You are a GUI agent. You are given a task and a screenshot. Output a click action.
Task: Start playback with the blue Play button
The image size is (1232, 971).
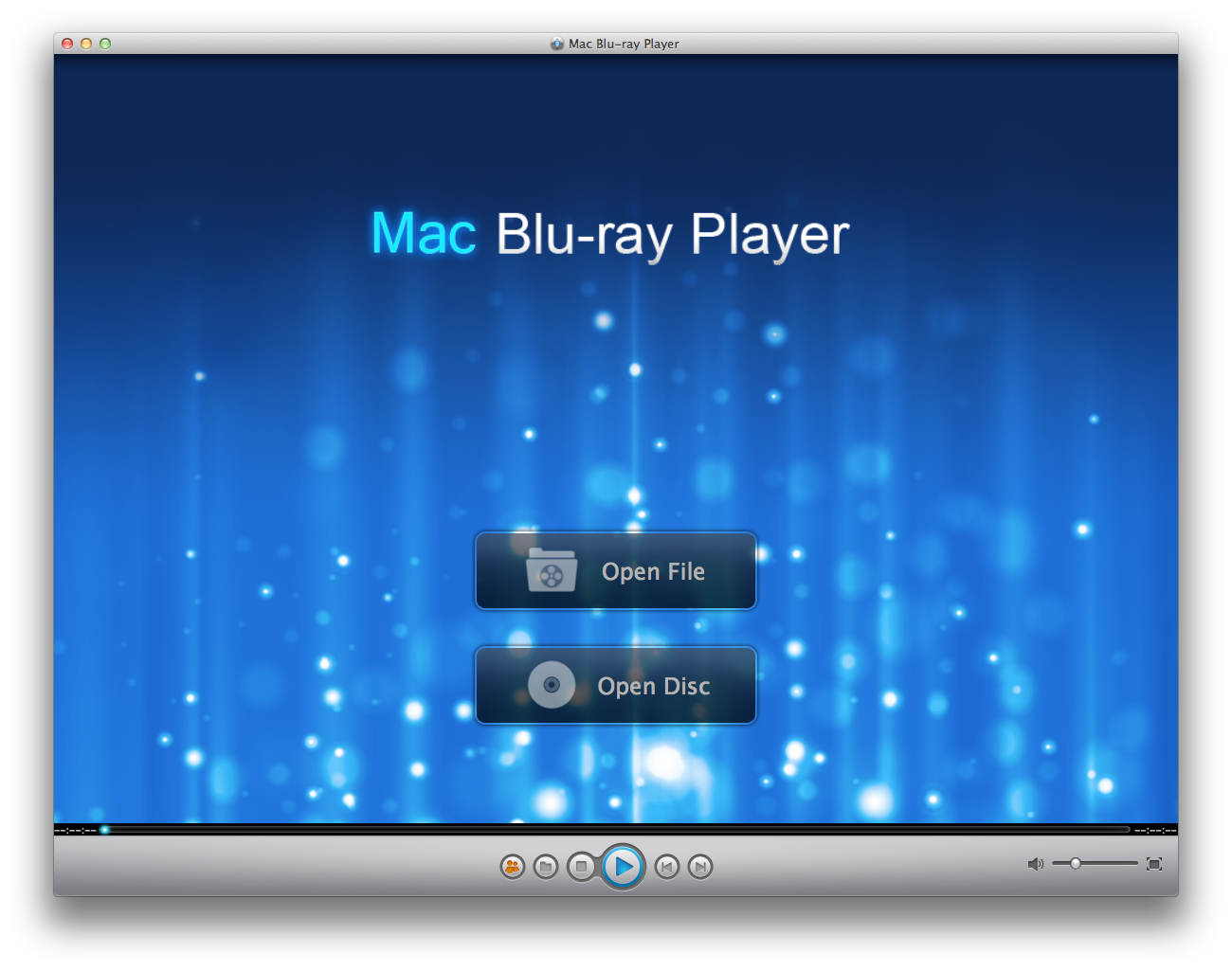pyautogui.click(x=623, y=866)
